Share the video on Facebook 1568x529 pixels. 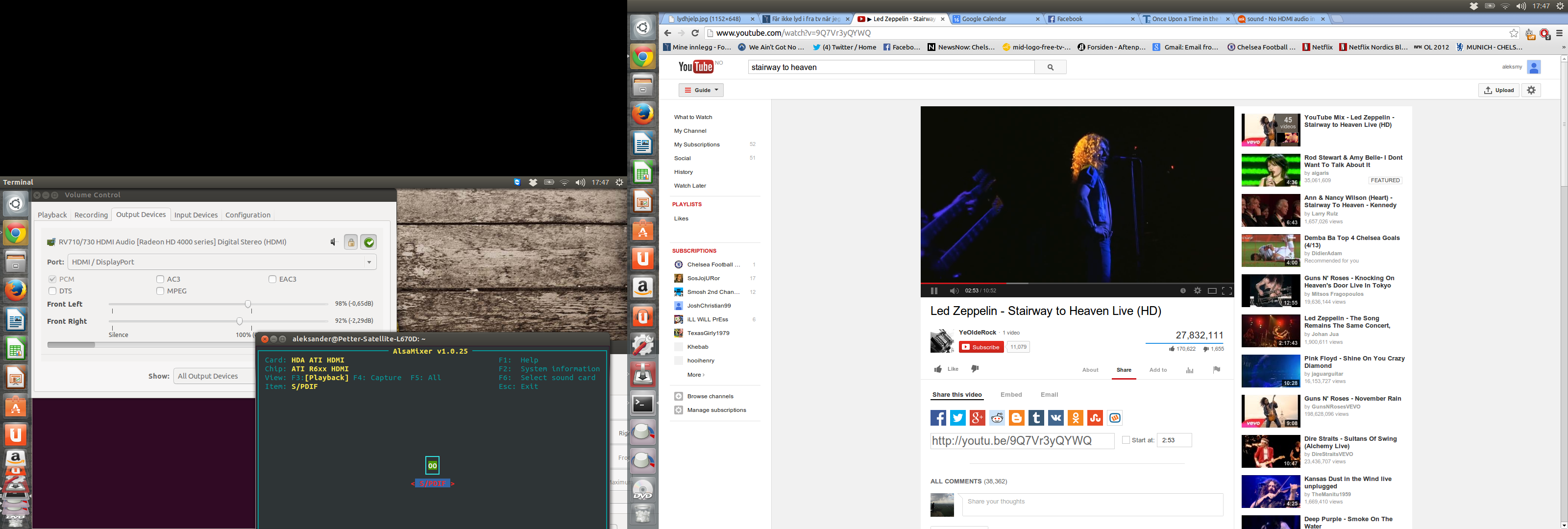coord(938,418)
